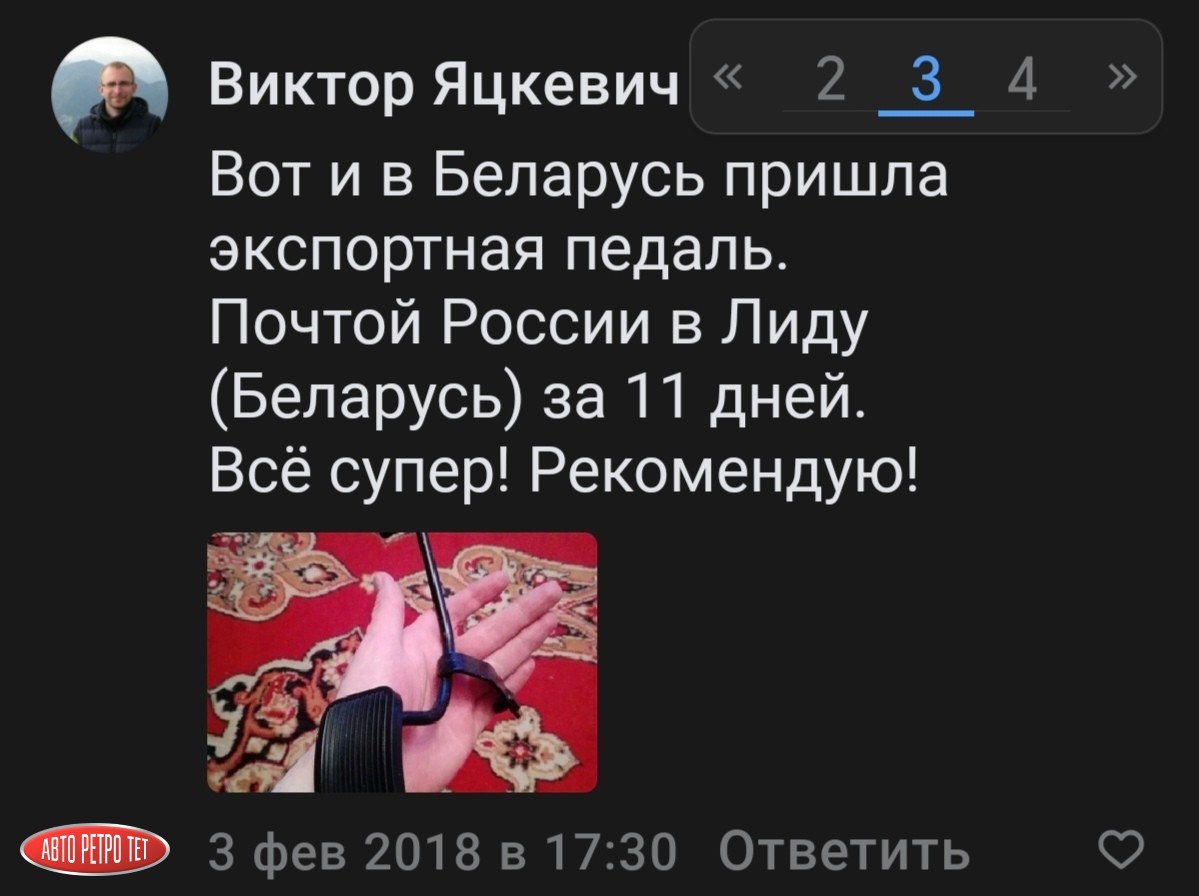1199x896 pixels.
Task: Switch to comments page 4
Action: 1022,79
